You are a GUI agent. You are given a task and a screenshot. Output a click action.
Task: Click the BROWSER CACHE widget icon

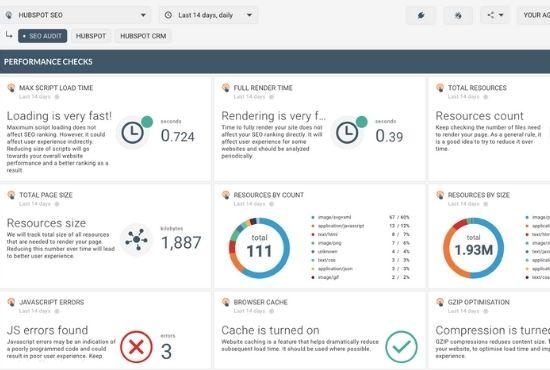coord(226,302)
